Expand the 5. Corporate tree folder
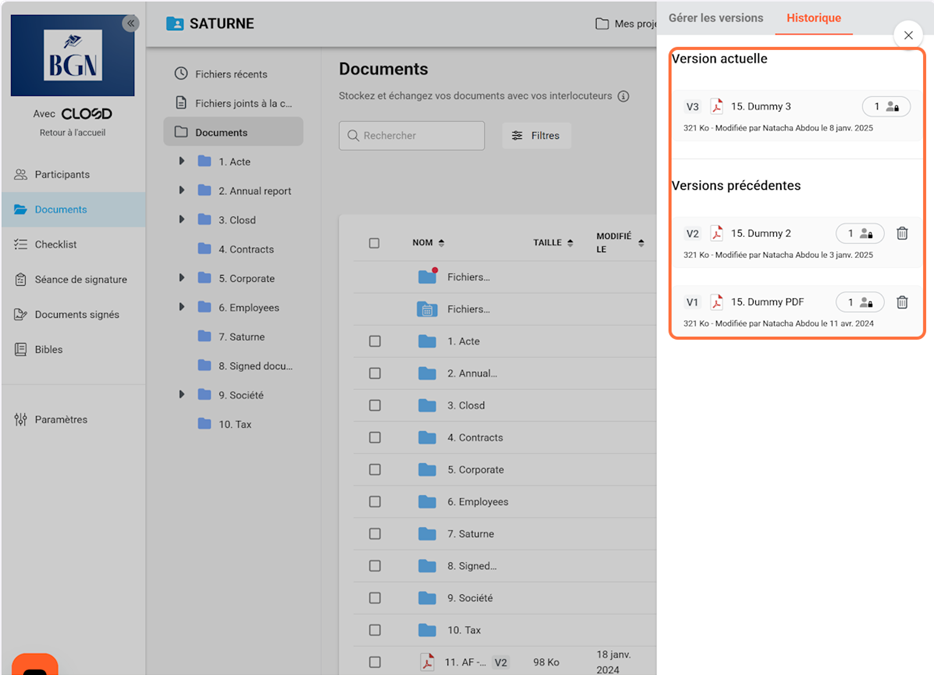Screen dimensions: 934x675 [181, 278]
